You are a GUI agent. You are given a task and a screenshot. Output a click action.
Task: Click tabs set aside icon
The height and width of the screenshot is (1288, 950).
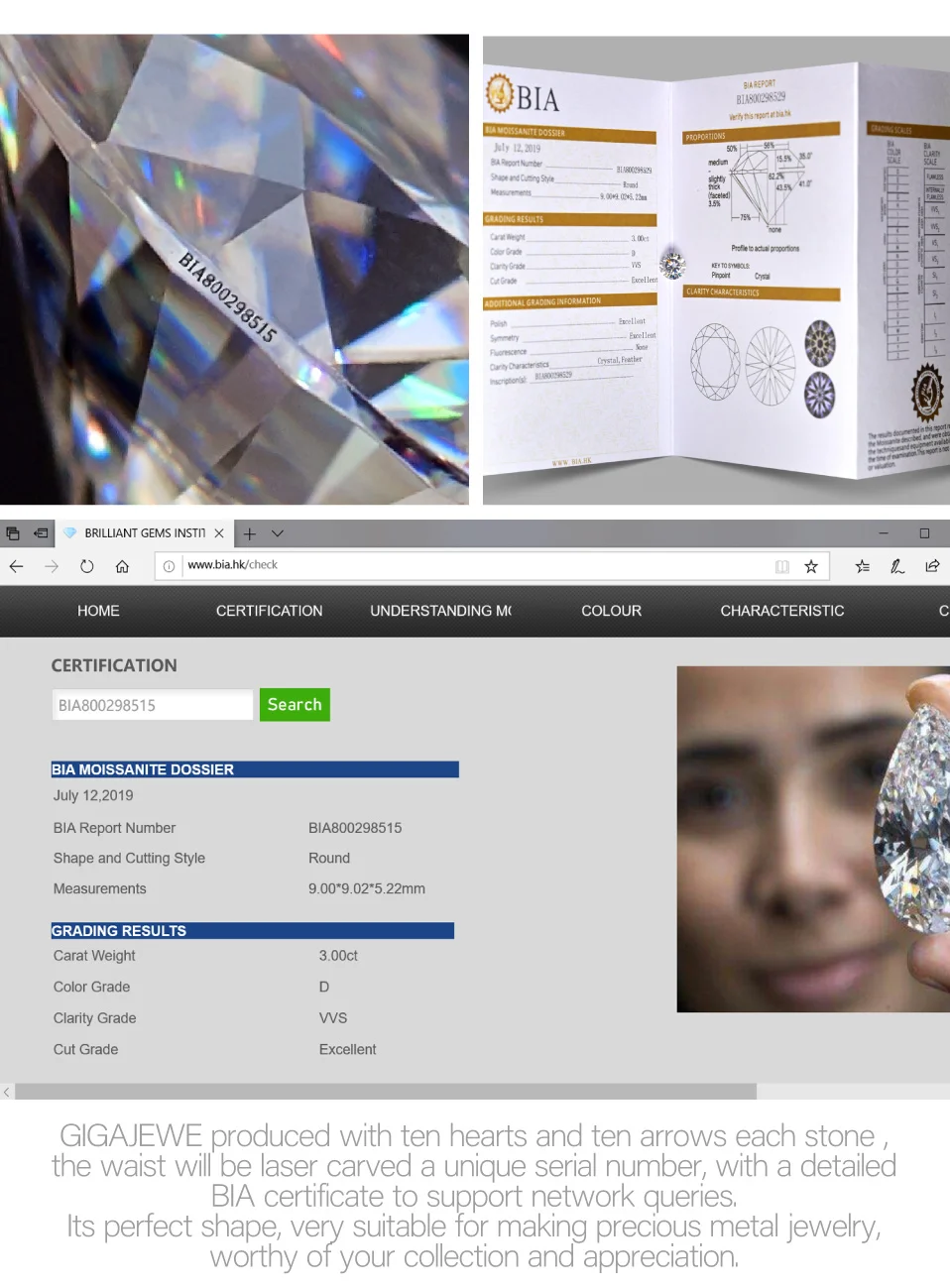tap(13, 533)
